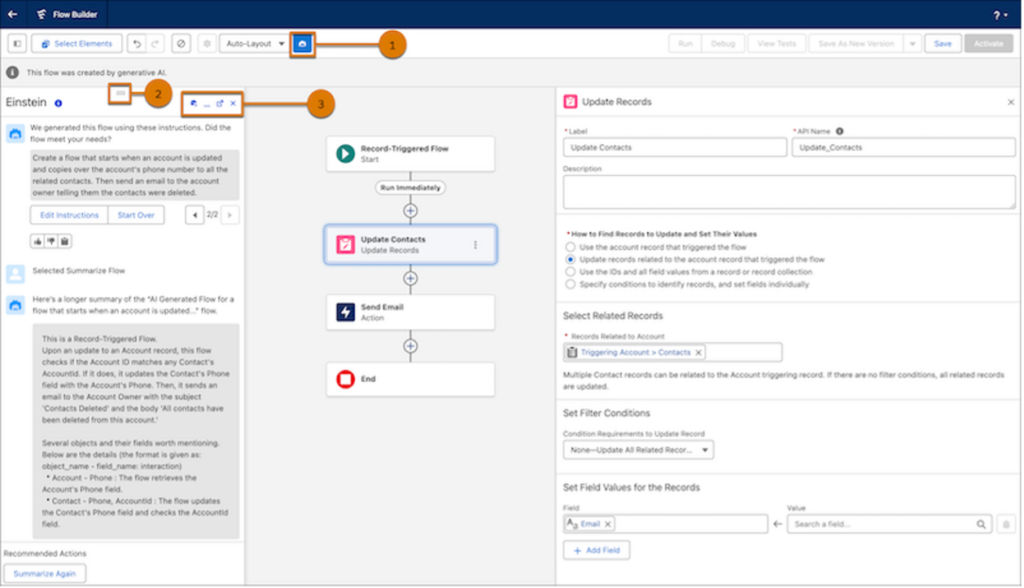The image size is (1024, 588).
Task: Click Start Over
Action: click(x=136, y=215)
